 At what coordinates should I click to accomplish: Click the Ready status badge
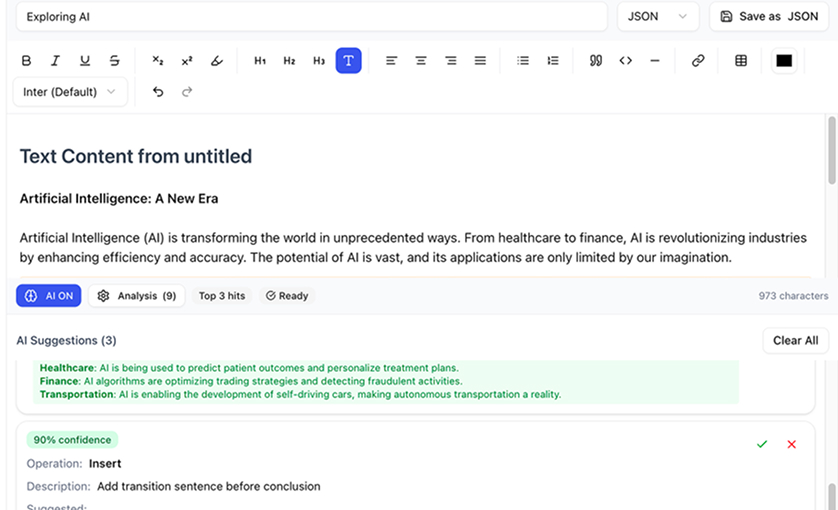287,296
